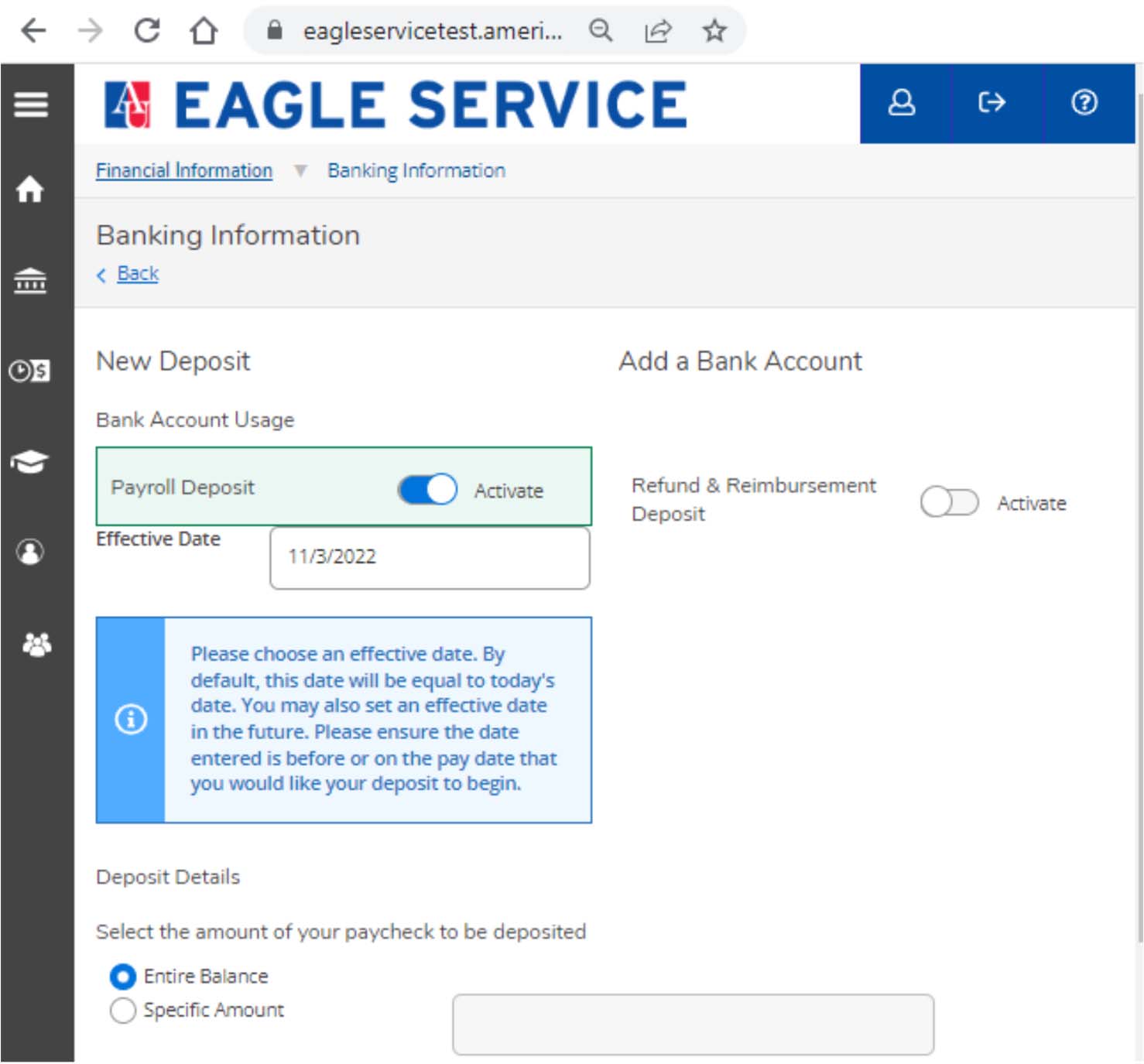1144x1064 pixels.
Task: Click the specific amount text box
Action: 693,1024
